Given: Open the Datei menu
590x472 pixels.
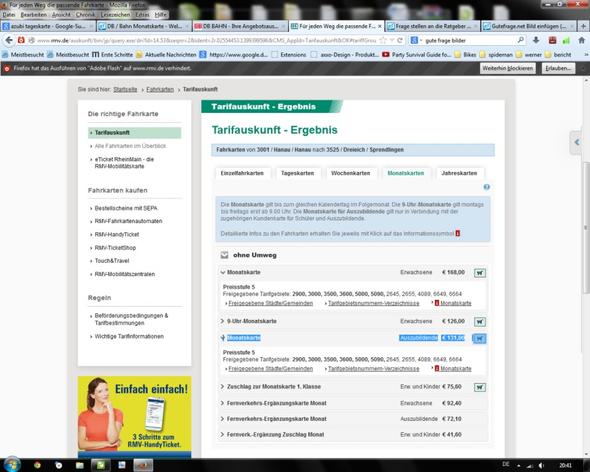Looking at the screenshot, I should [x=9, y=15].
